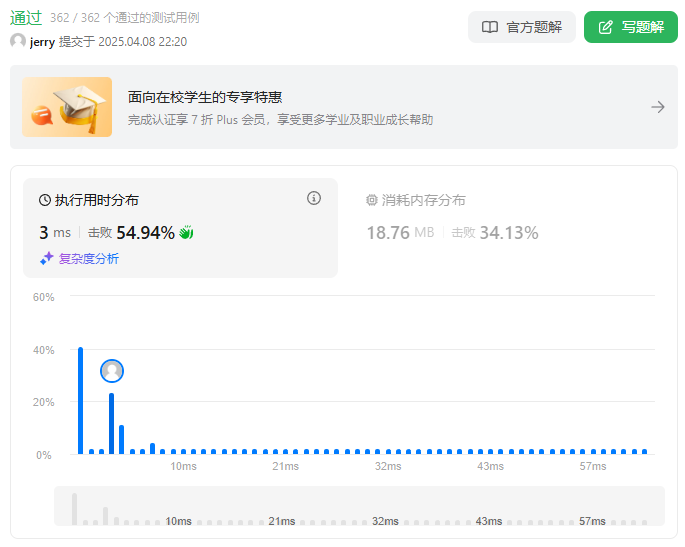The width and height of the screenshot is (685, 547).
Task: Click the 21ms axis label under chart
Action: [x=285, y=466]
